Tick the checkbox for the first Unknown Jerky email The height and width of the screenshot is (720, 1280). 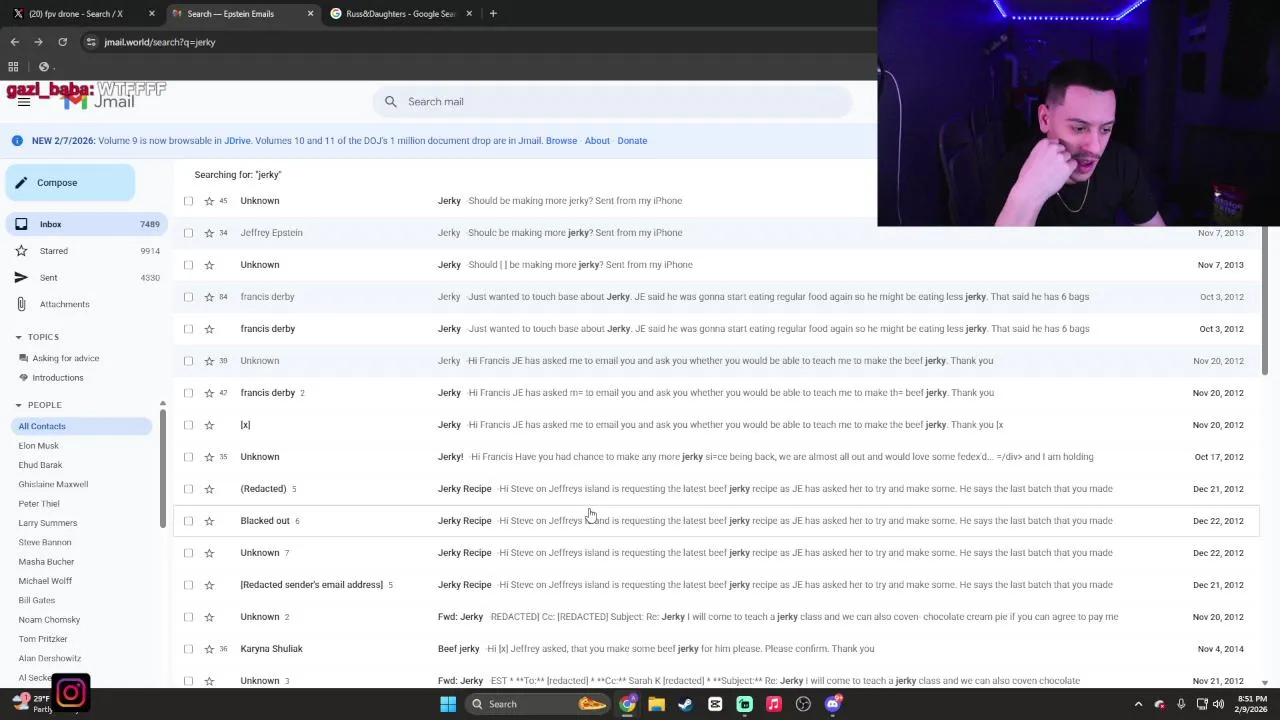click(188, 201)
